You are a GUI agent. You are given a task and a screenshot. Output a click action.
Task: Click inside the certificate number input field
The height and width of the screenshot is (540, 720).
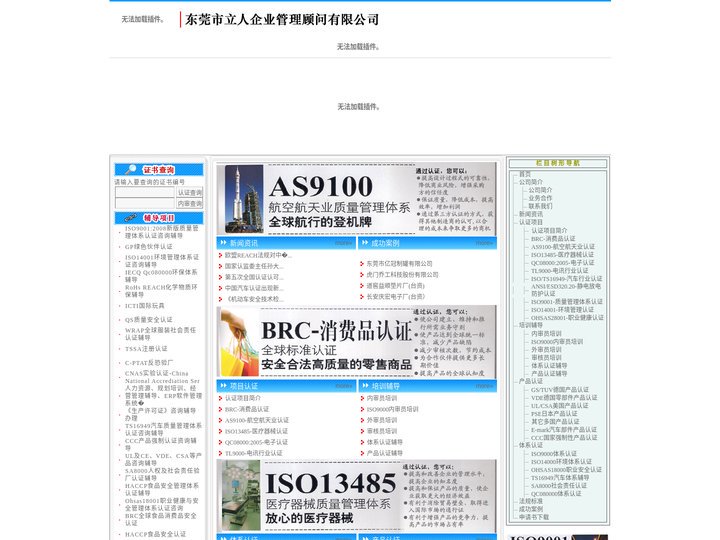point(145,192)
